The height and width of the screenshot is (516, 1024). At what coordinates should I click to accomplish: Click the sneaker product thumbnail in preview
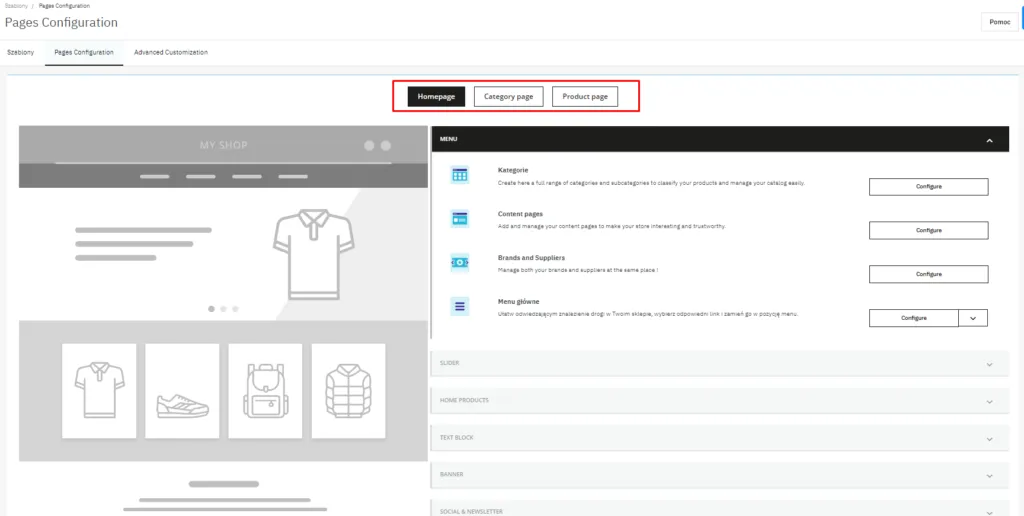point(182,390)
